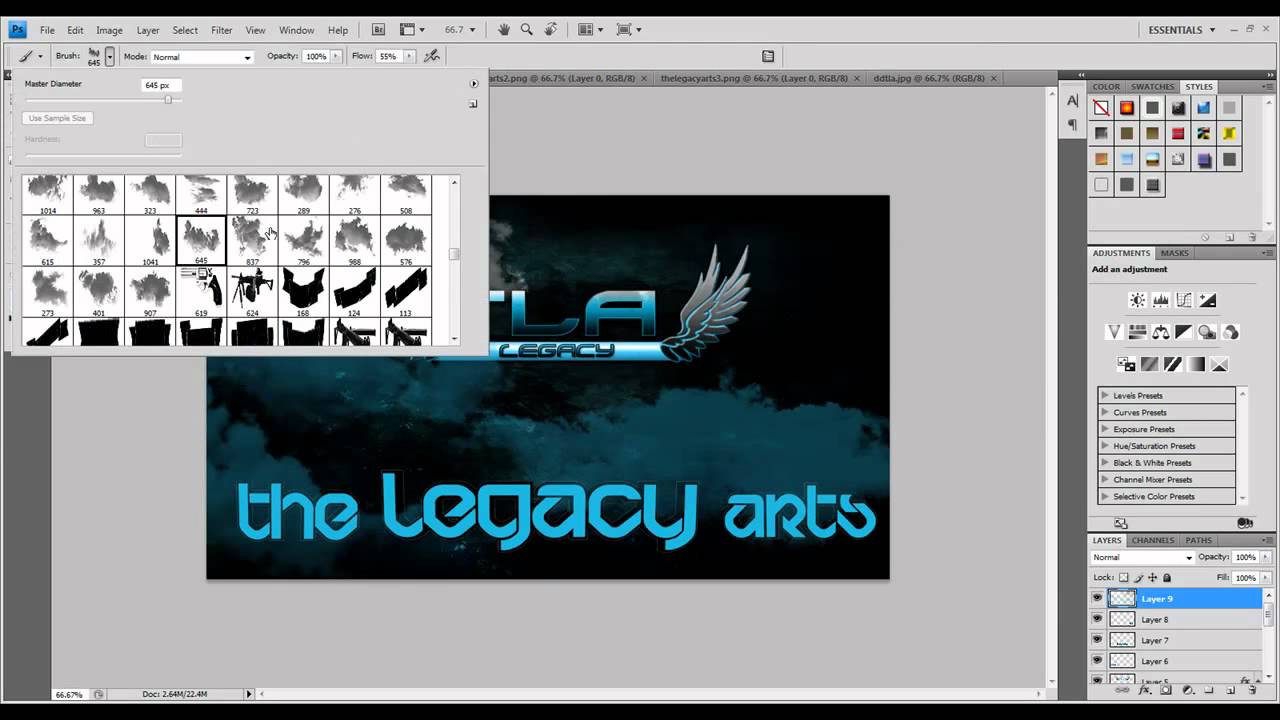Add a Gradient Map adjustment
The image size is (1280, 720).
coord(1196,364)
